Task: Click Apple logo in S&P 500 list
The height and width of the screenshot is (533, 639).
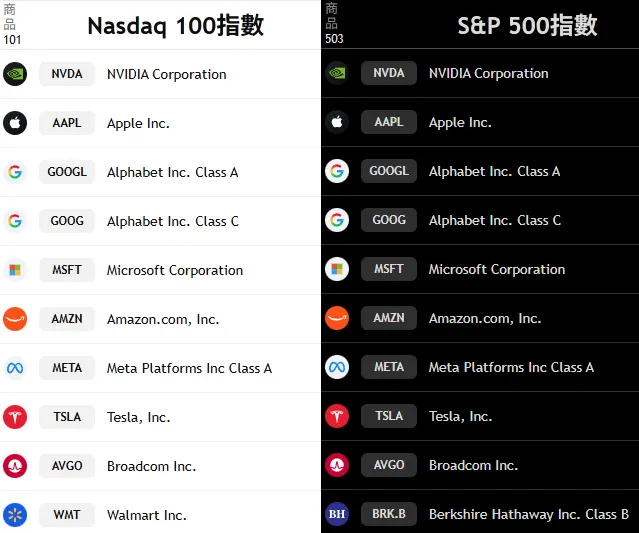Action: [337, 122]
